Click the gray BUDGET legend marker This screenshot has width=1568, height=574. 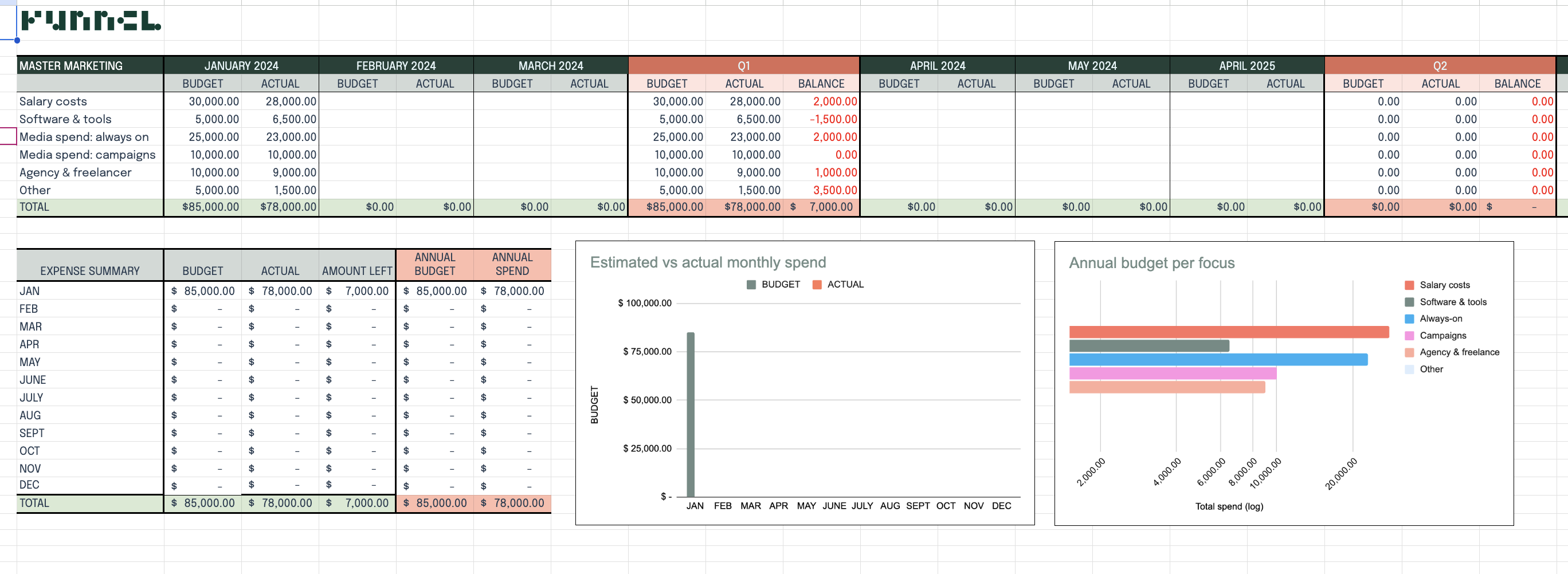[751, 285]
